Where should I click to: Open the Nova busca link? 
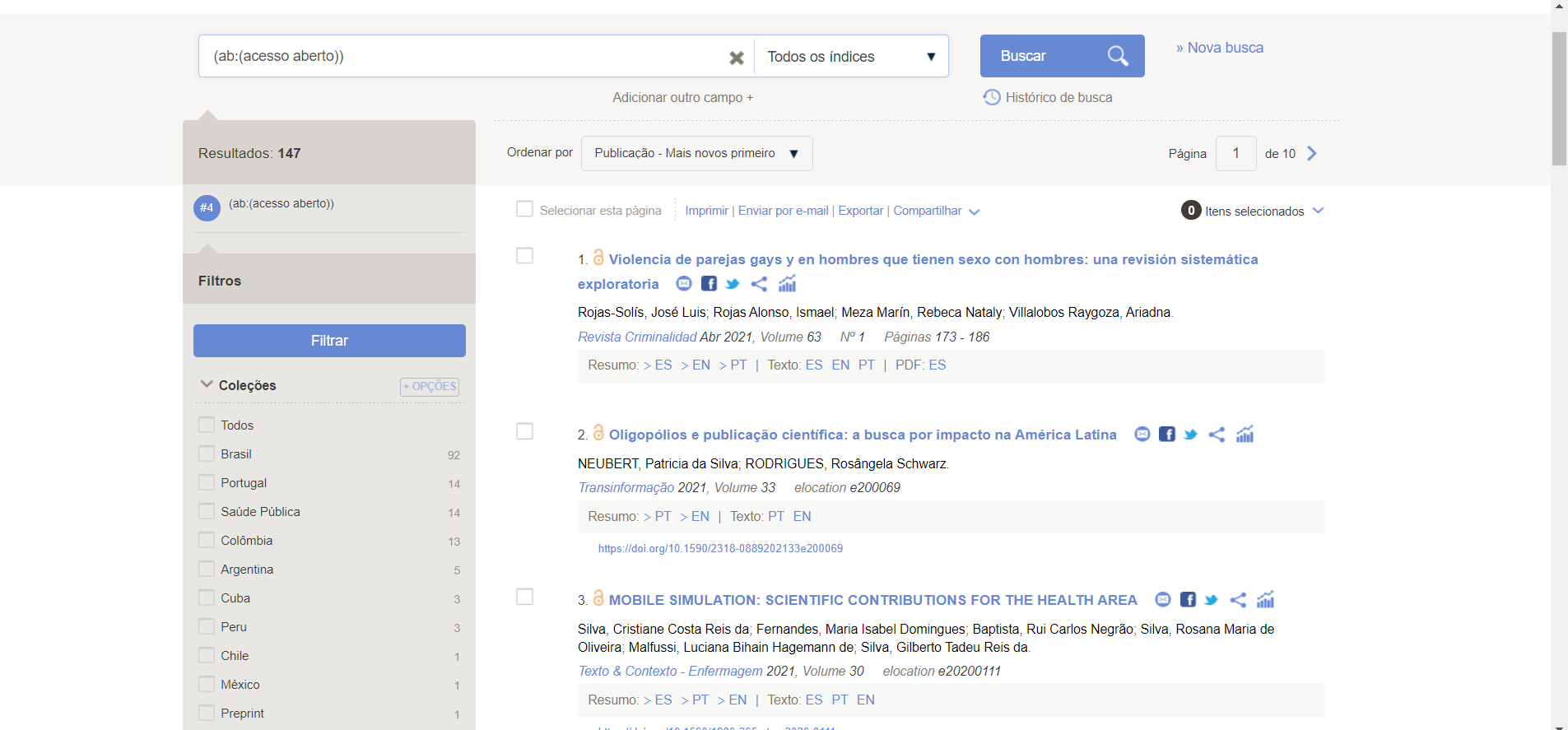tap(1219, 48)
